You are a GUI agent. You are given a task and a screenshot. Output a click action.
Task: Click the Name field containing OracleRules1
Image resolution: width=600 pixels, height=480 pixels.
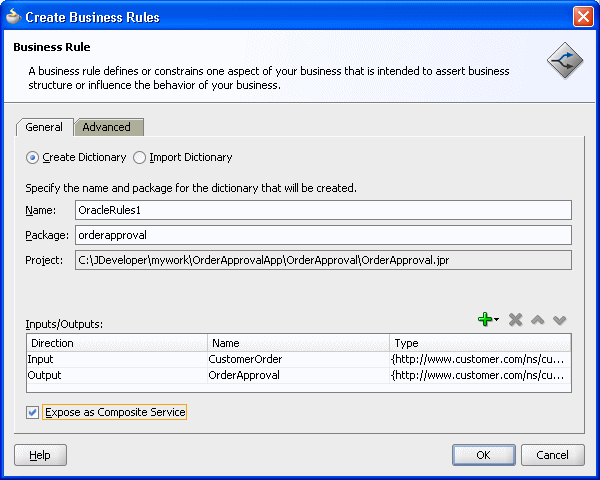(x=323, y=210)
